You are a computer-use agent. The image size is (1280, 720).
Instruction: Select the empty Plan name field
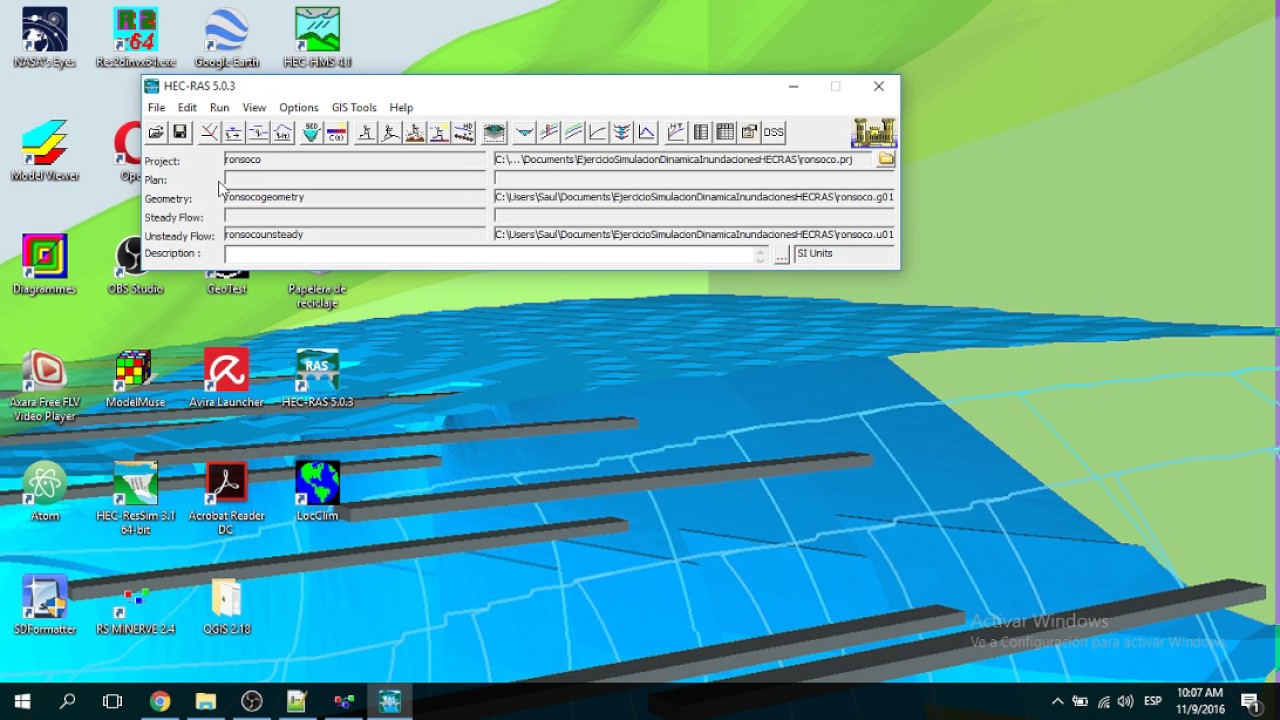tap(355, 178)
